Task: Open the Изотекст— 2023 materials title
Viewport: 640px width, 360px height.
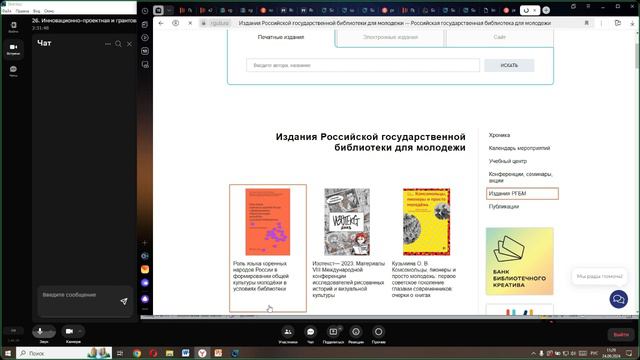Action: [x=349, y=279]
